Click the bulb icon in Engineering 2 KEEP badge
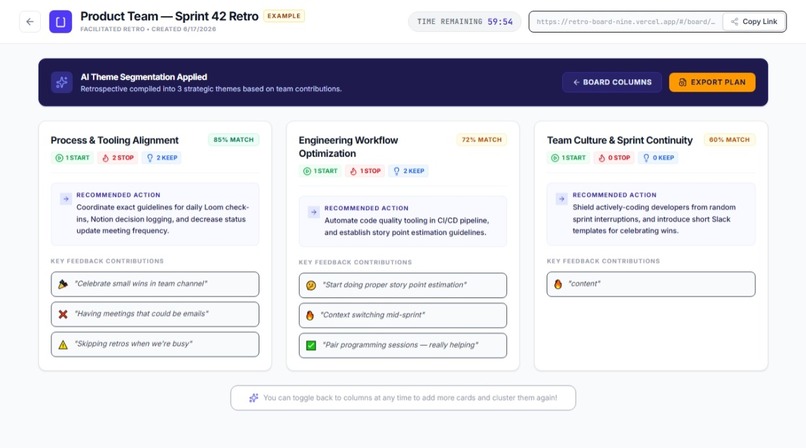Screen dimensions: 806x448 (396, 171)
